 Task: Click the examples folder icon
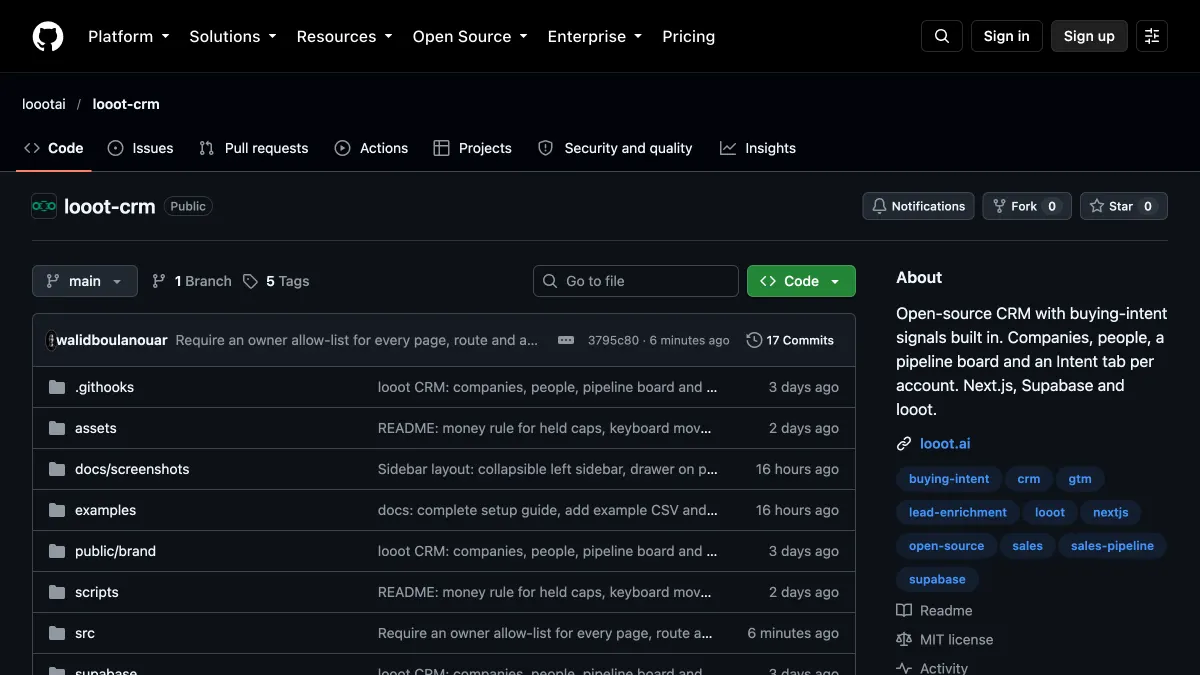(x=57, y=510)
